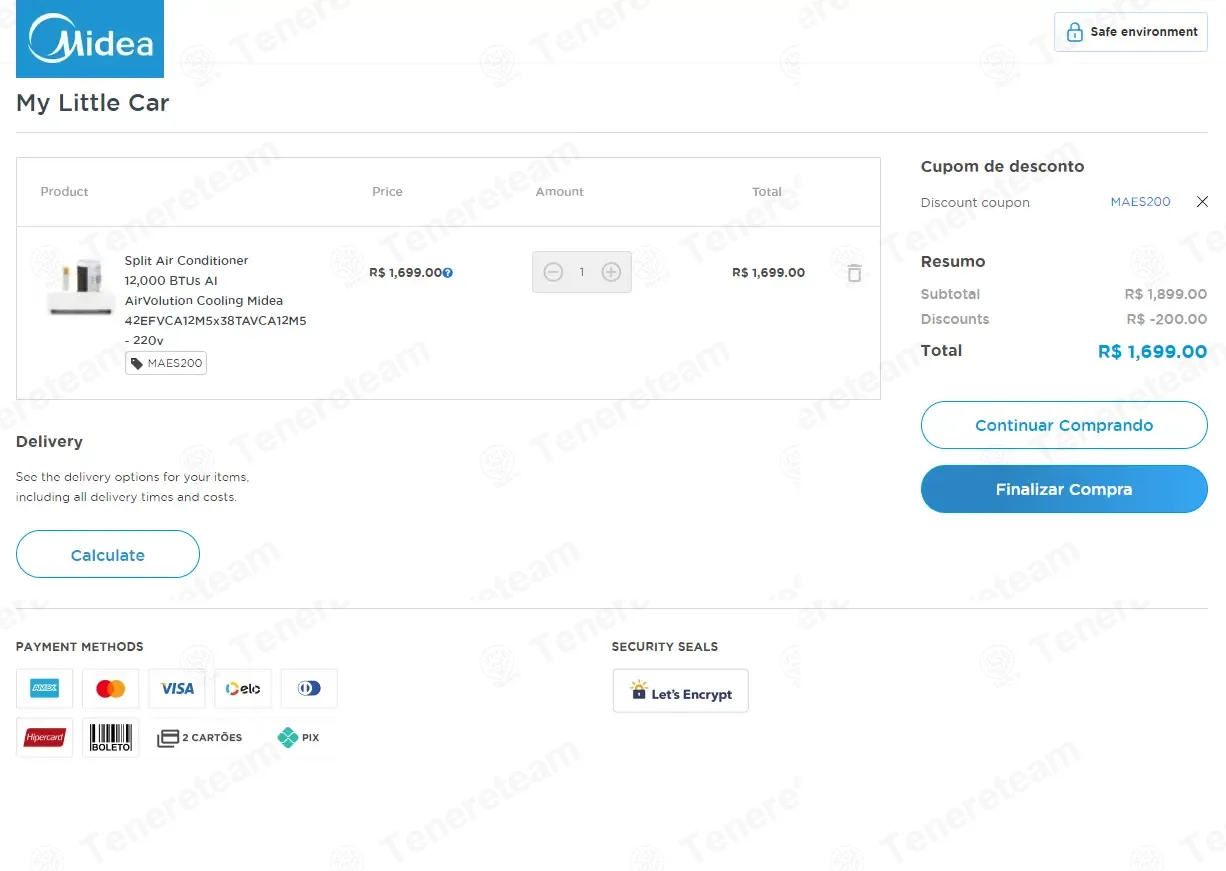Select the Diners Club payment icon
Image resolution: width=1226 pixels, height=871 pixels.
coord(309,688)
